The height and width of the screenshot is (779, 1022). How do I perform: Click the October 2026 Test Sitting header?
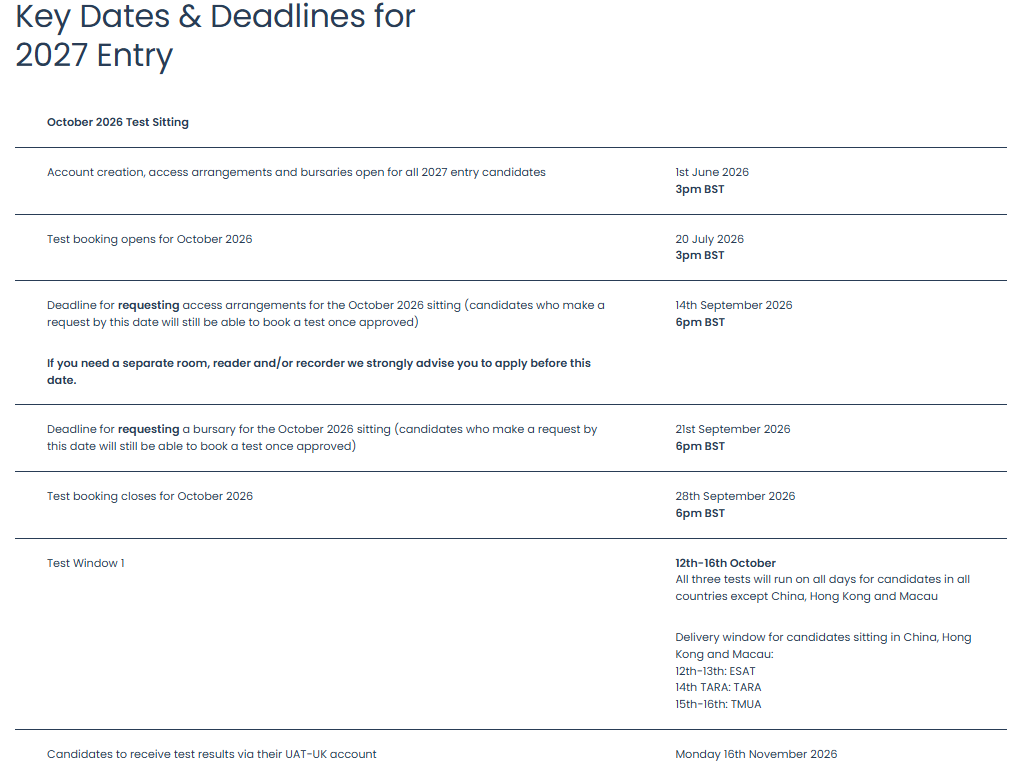pos(118,122)
